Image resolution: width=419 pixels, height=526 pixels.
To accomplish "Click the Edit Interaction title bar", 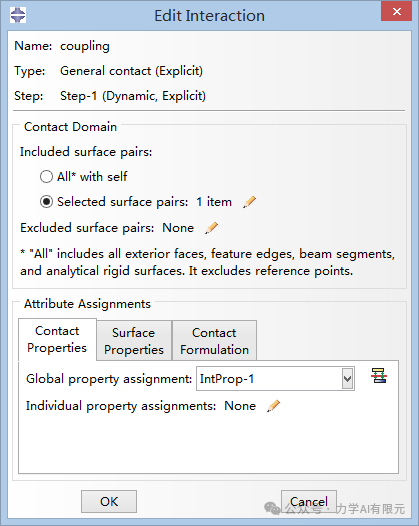I will coord(209,15).
